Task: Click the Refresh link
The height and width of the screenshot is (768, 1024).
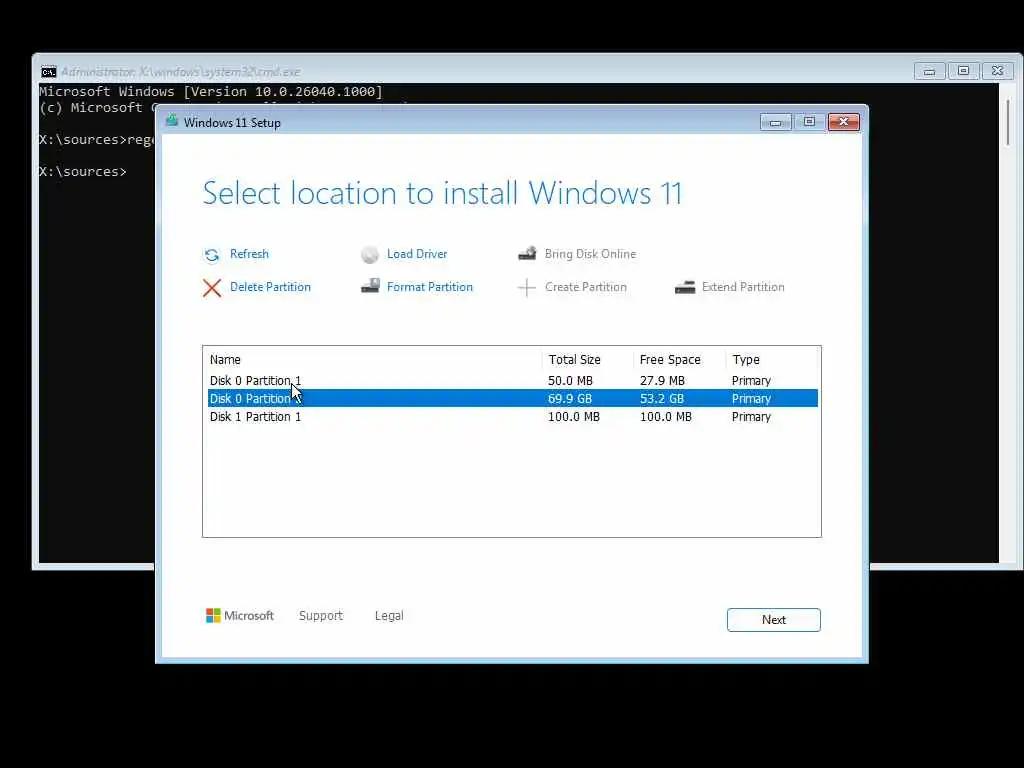Action: (249, 253)
